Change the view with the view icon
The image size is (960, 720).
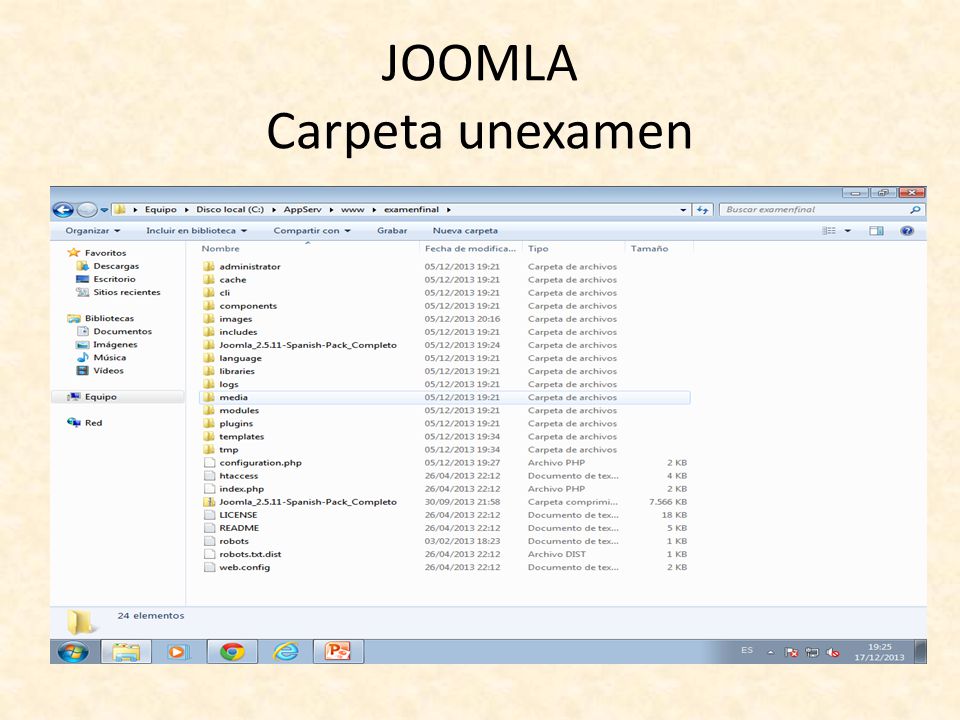tap(829, 231)
